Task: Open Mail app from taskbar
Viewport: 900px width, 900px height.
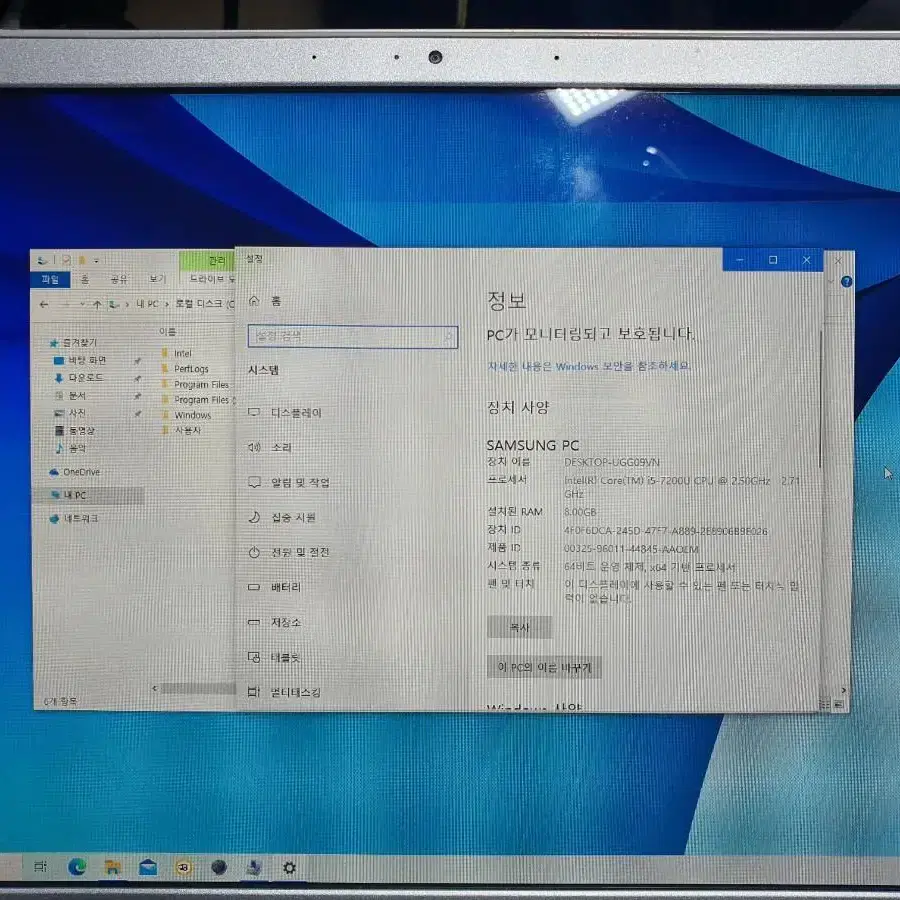Action: pyautogui.click(x=148, y=867)
